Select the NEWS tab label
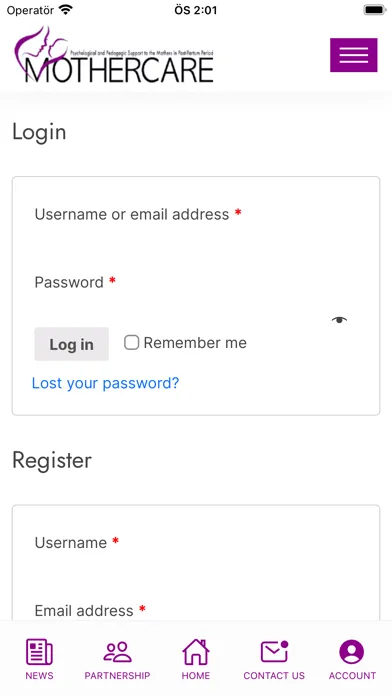 pos(39,676)
